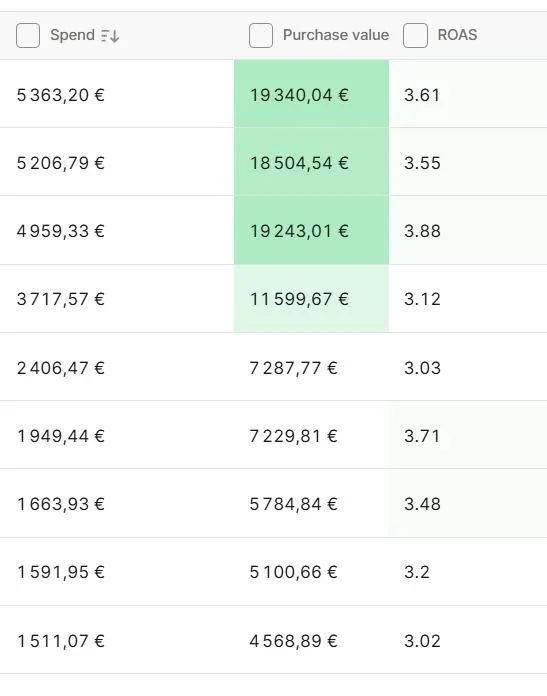Screen dimensions: 547x696
Task: Select the ROAS column header label
Action: pos(457,35)
